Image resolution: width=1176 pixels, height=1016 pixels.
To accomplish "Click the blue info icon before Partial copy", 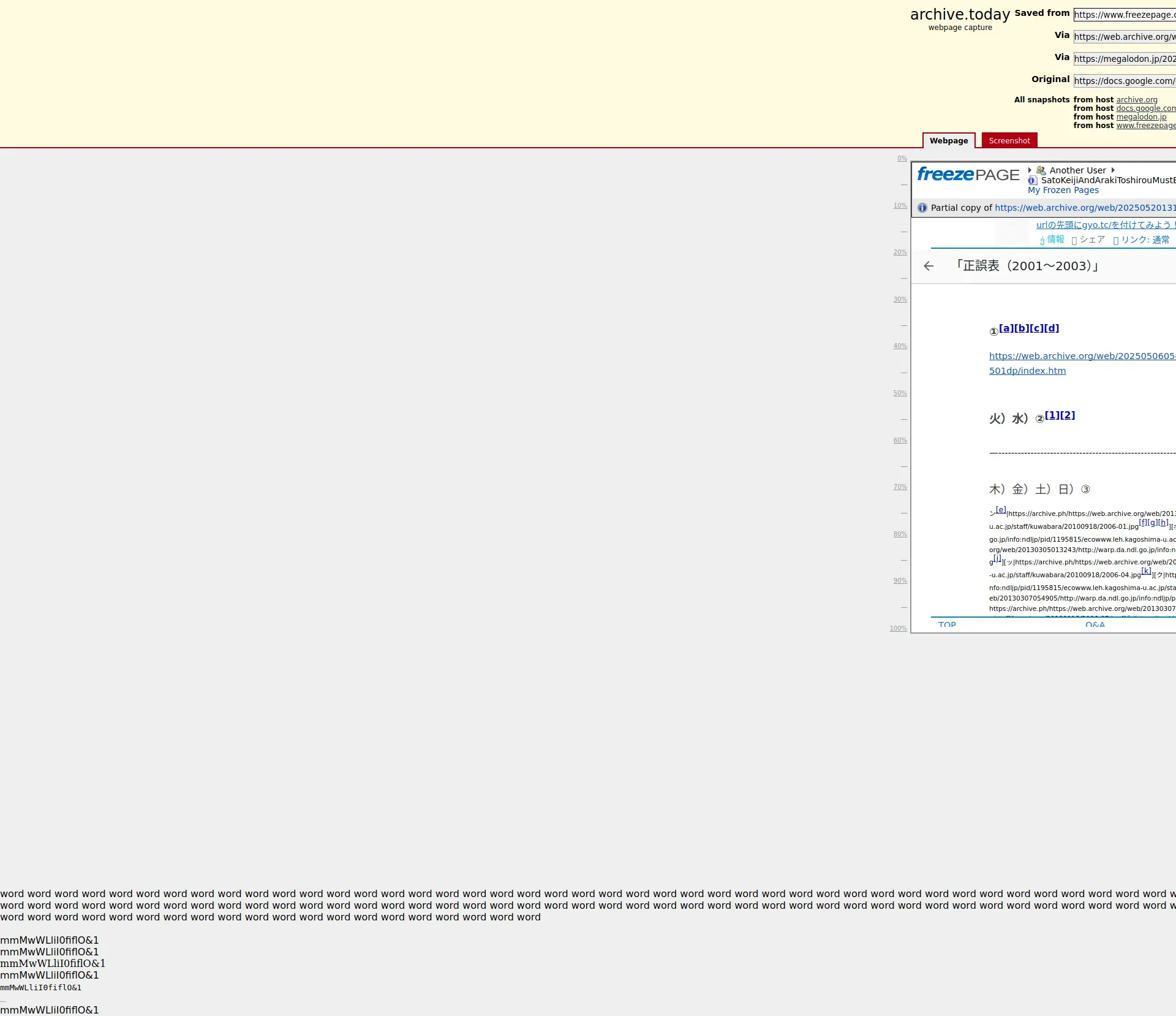I will pyautogui.click(x=922, y=208).
